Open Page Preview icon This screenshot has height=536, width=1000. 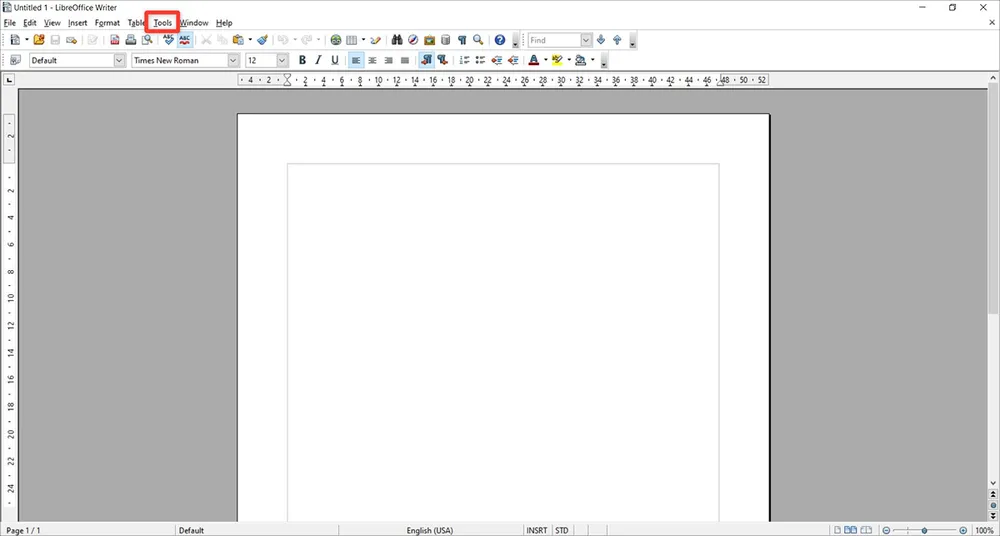click(147, 40)
